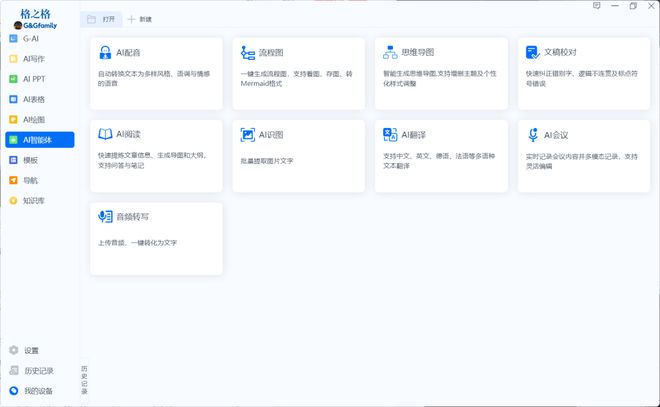Click the feedback icon in title bar
This screenshot has height=407, width=660.
(596, 6)
